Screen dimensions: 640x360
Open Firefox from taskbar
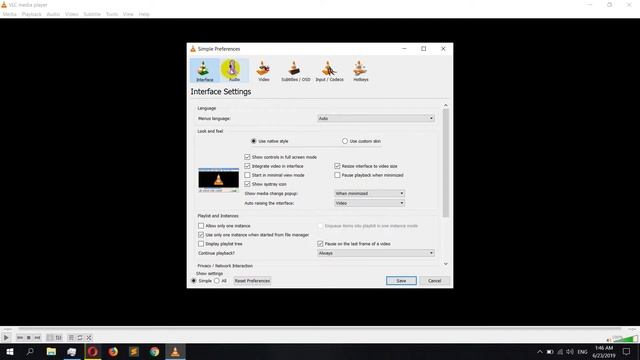[113, 351]
